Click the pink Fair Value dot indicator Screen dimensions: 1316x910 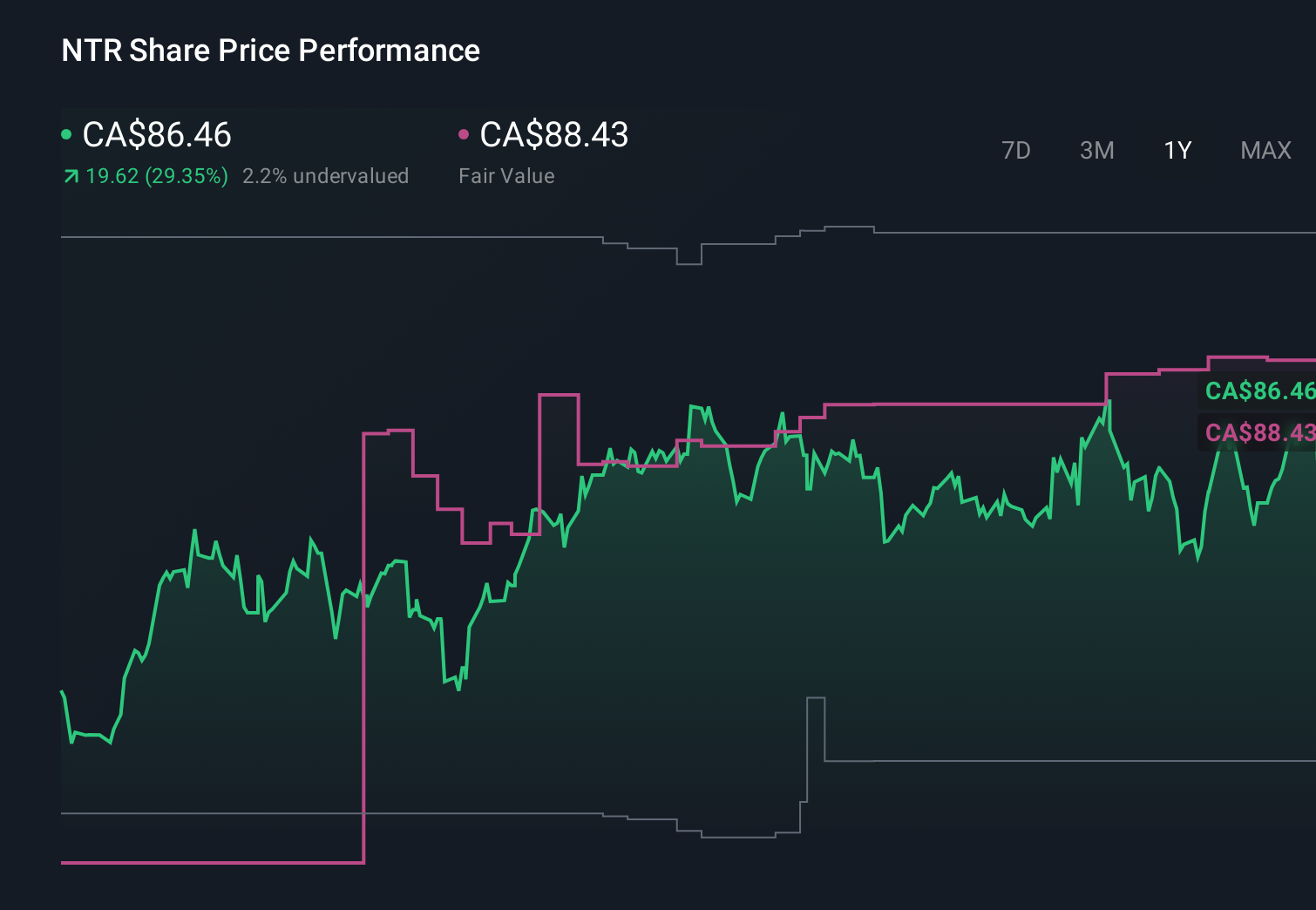pos(465,133)
